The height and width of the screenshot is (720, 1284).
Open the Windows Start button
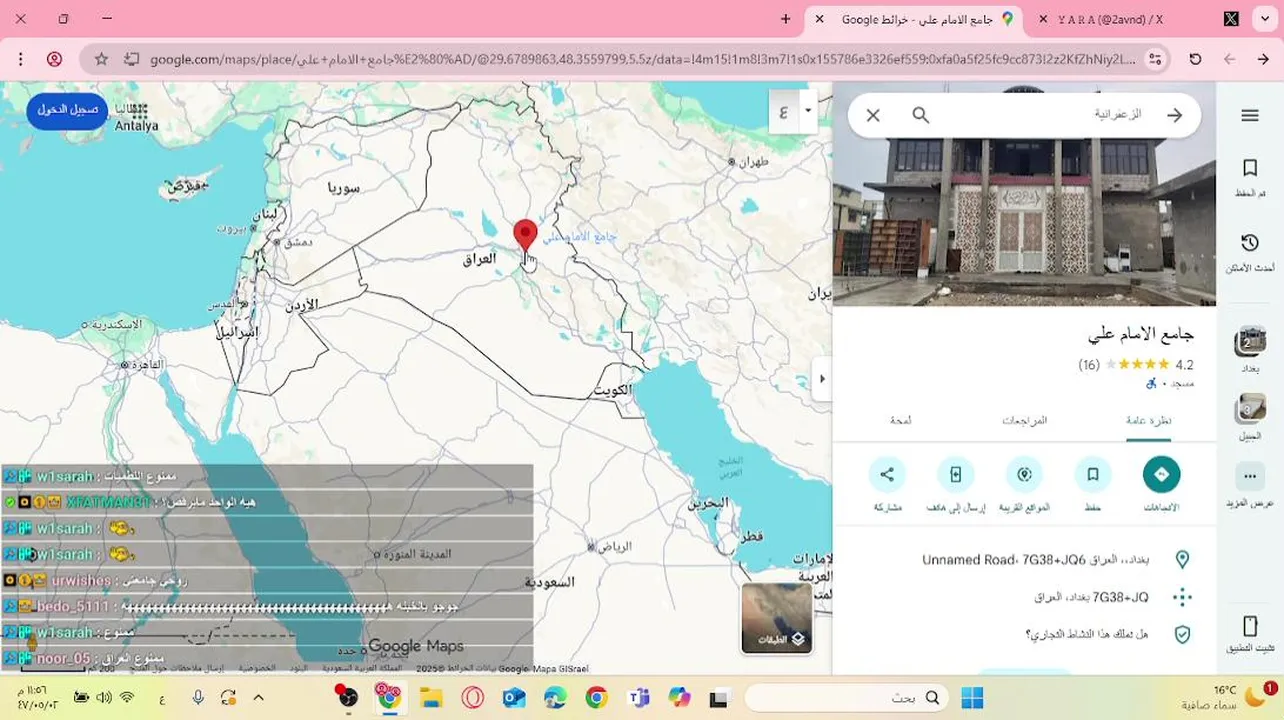[x=971, y=697]
